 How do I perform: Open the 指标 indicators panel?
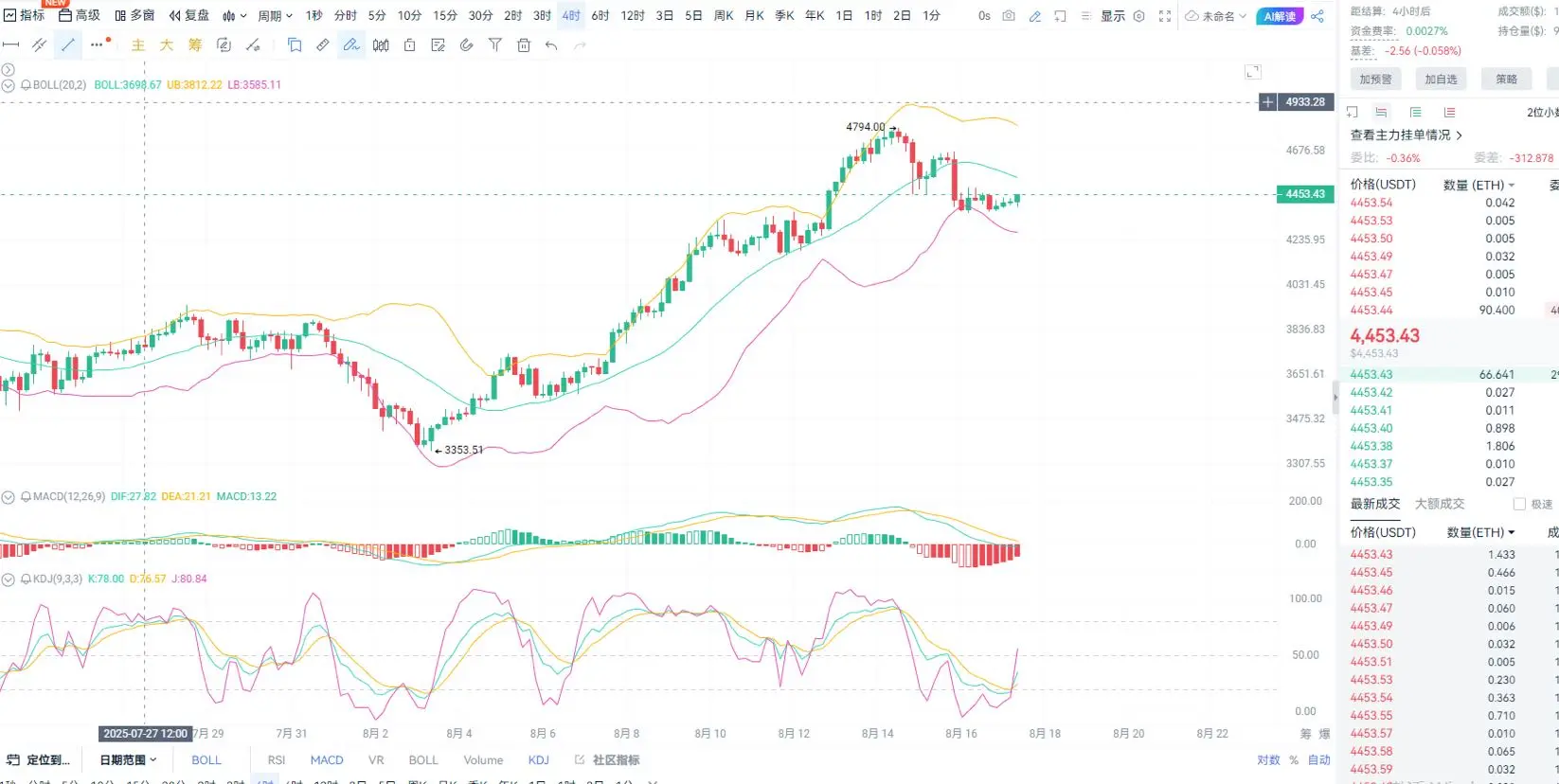[24, 15]
